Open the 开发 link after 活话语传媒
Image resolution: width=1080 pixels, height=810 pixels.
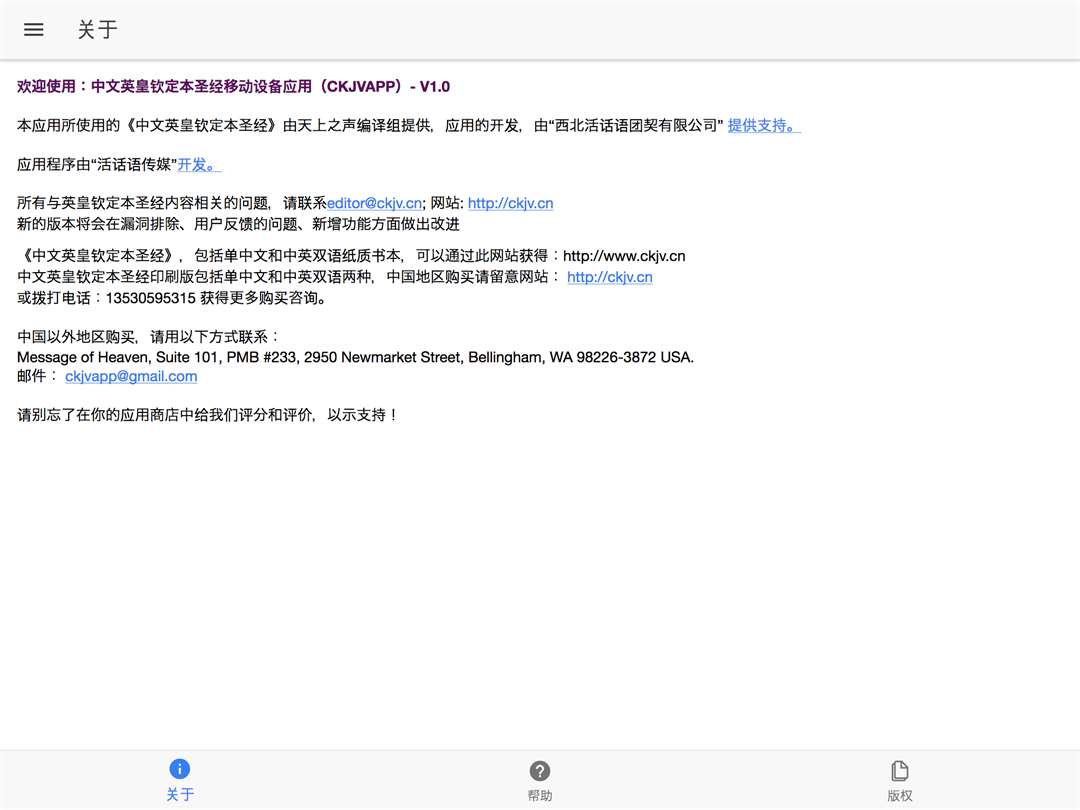click(x=199, y=165)
